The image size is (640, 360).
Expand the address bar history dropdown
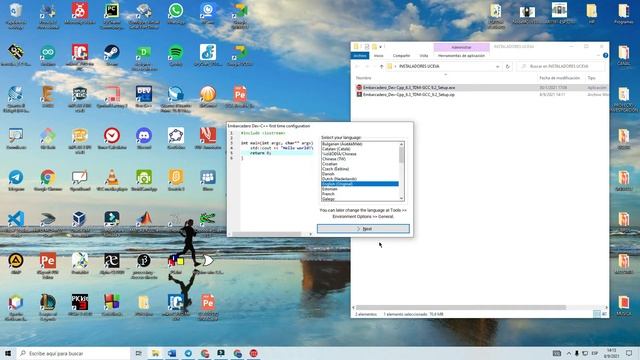(x=497, y=66)
